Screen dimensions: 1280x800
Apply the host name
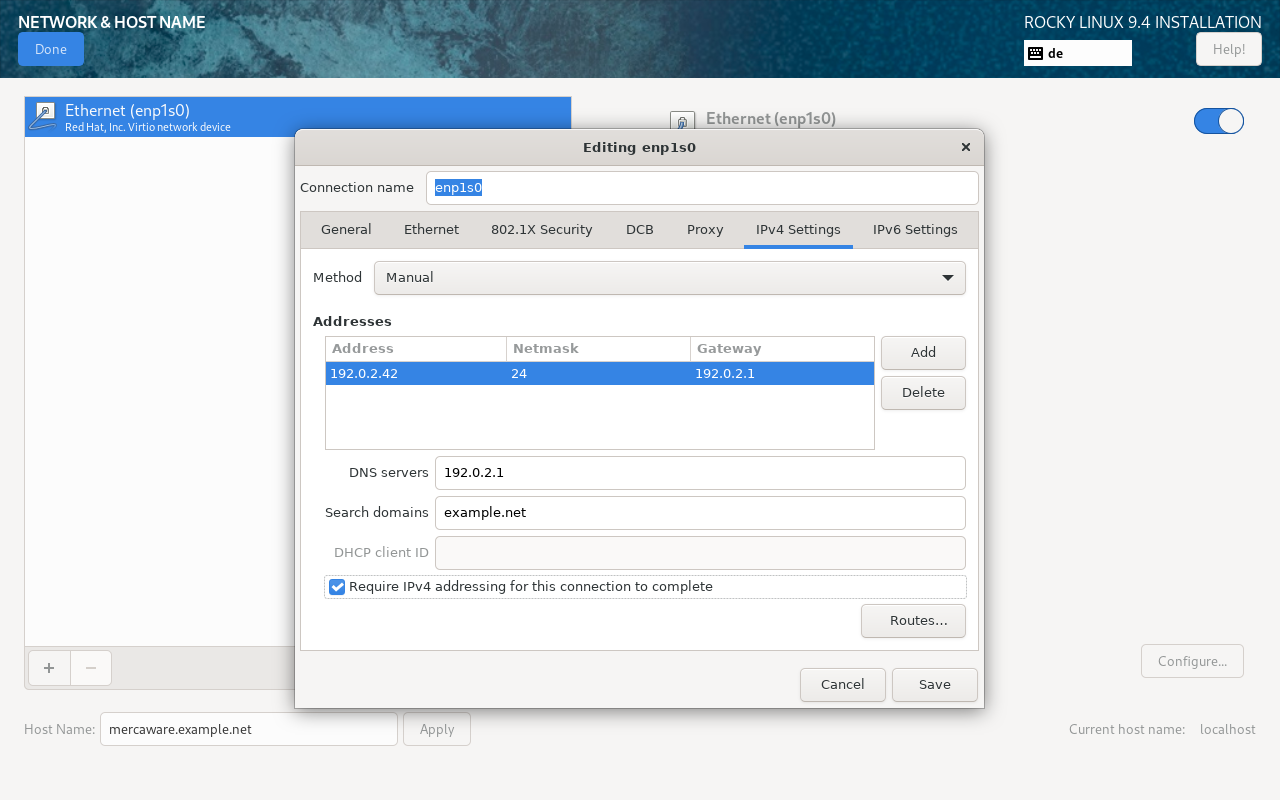coord(437,729)
